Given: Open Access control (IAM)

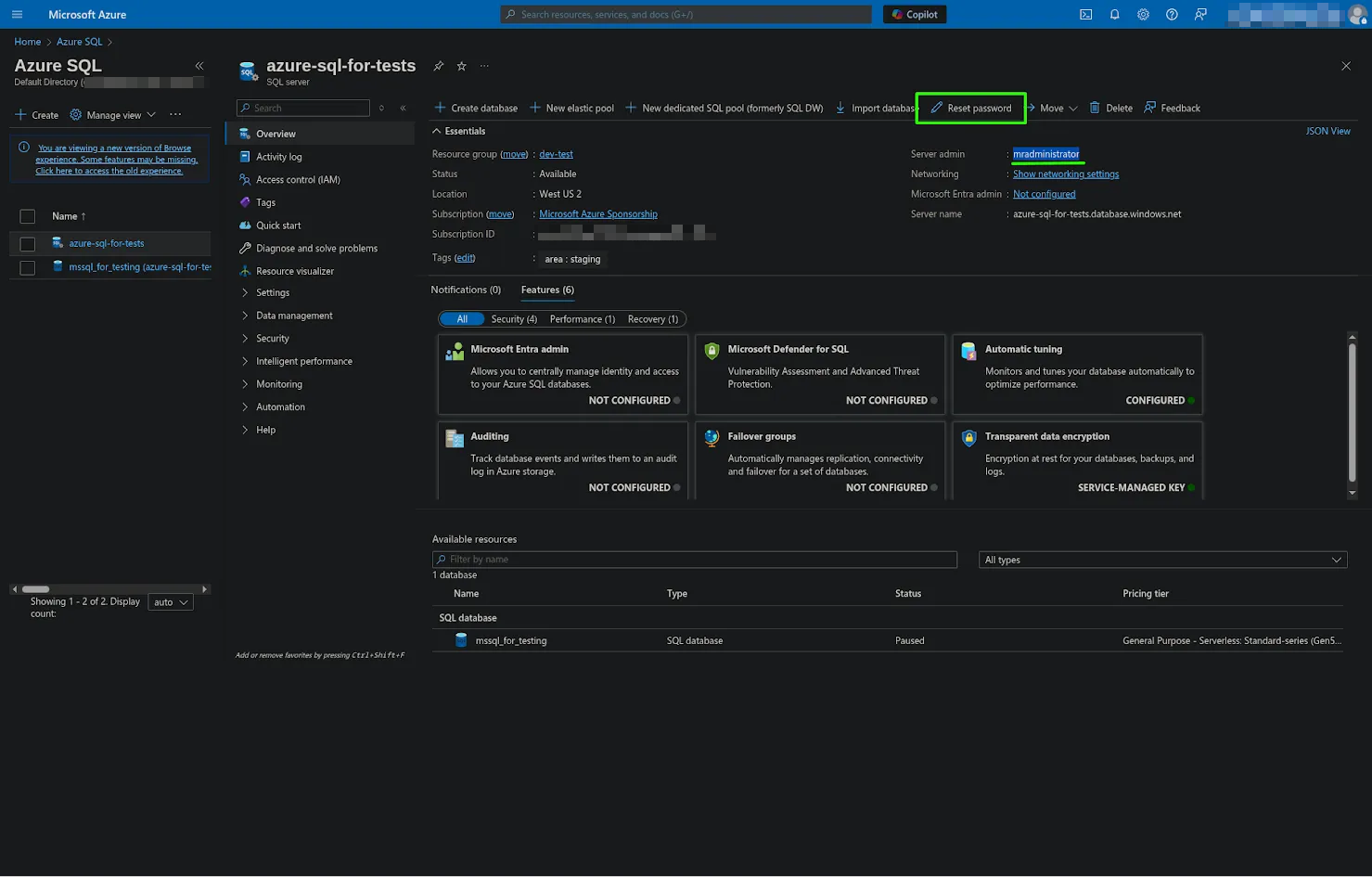Looking at the screenshot, I should pyautogui.click(x=298, y=179).
